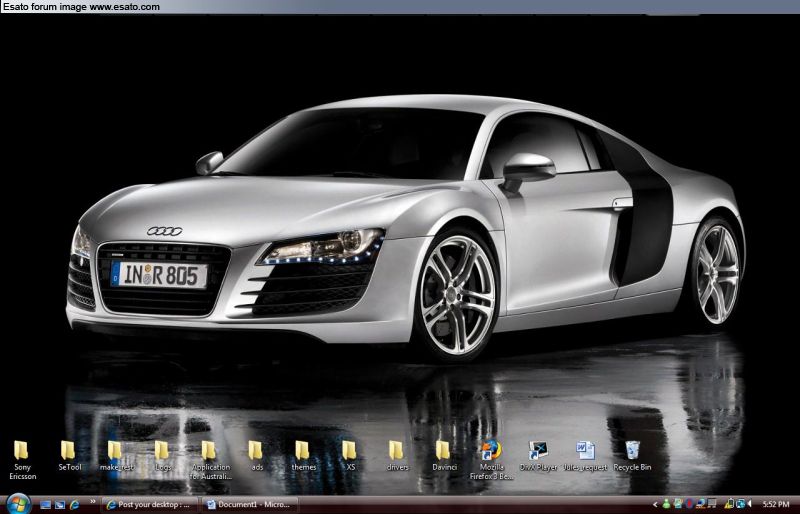Image resolution: width=800 pixels, height=514 pixels.
Task: Open the Windows Start orb
Action: click(x=18, y=504)
